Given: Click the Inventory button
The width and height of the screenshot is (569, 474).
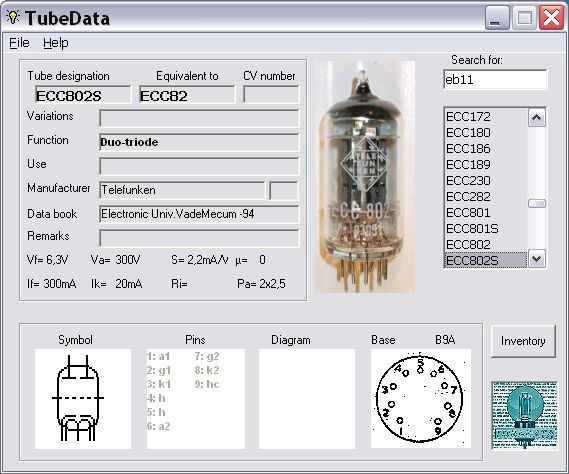Looking at the screenshot, I should 523,341.
